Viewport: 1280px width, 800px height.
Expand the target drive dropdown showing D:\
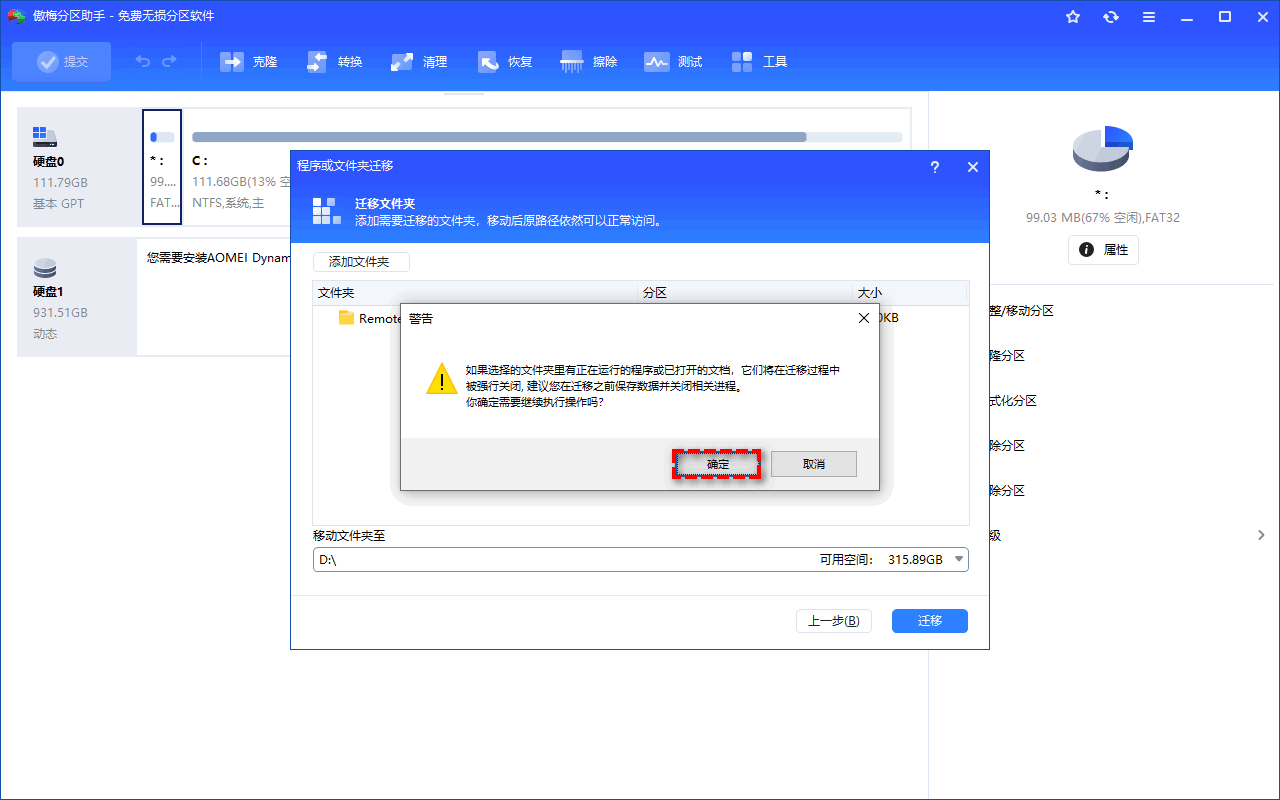click(x=958, y=559)
